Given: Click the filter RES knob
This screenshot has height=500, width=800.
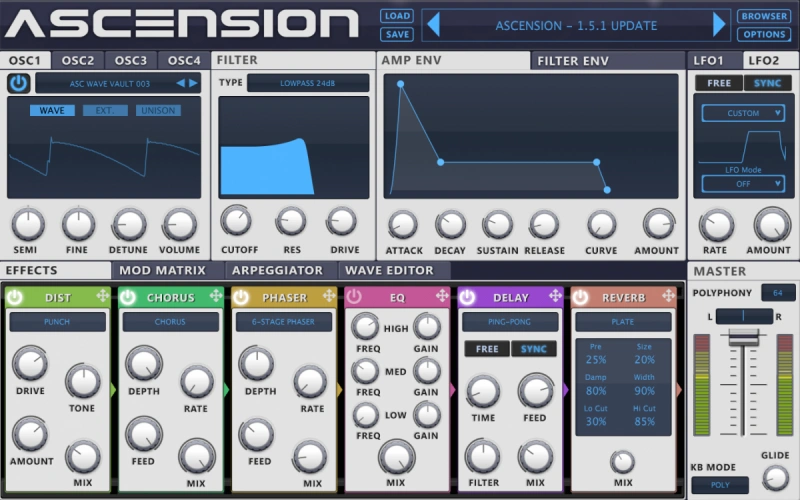Looking at the screenshot, I should [291, 221].
